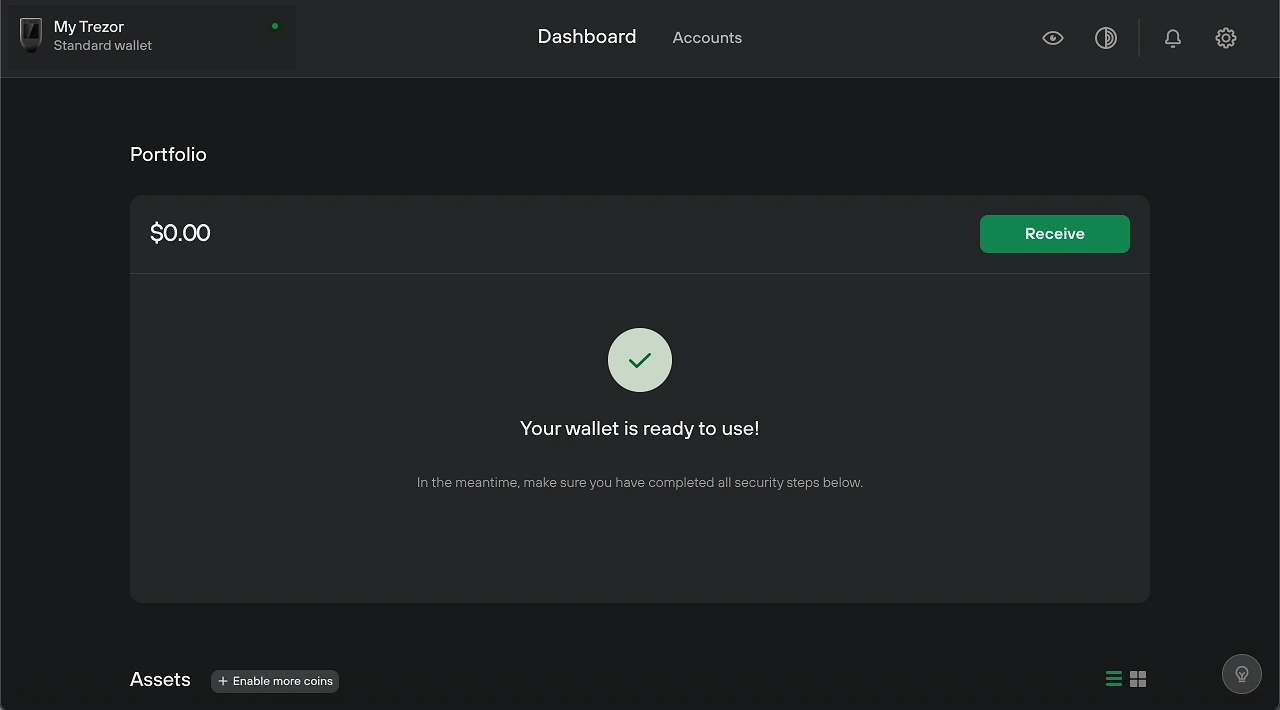Open the My Trezor device switcher
The height and width of the screenshot is (710, 1280).
pyautogui.click(x=151, y=37)
